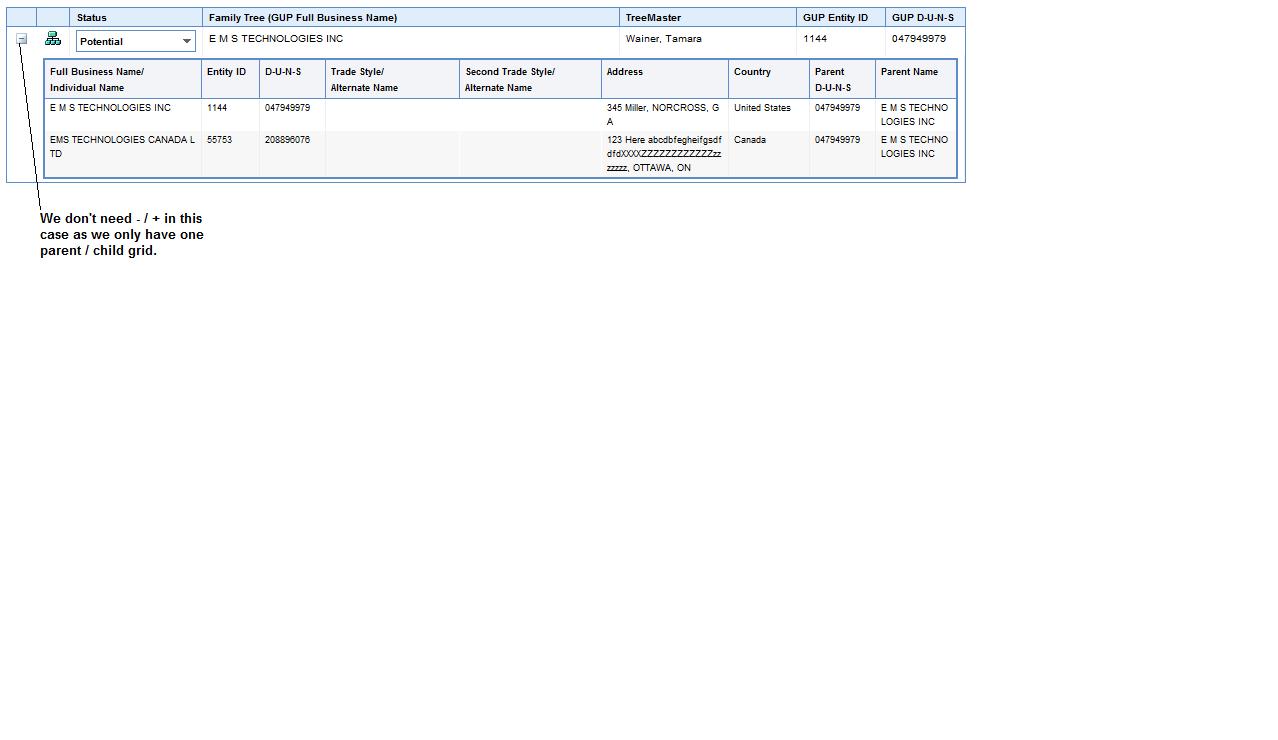Select the E M S TECHNOLOGIES INC parent row name
Image resolution: width=1278 pixels, height=740 pixels.
(276, 39)
